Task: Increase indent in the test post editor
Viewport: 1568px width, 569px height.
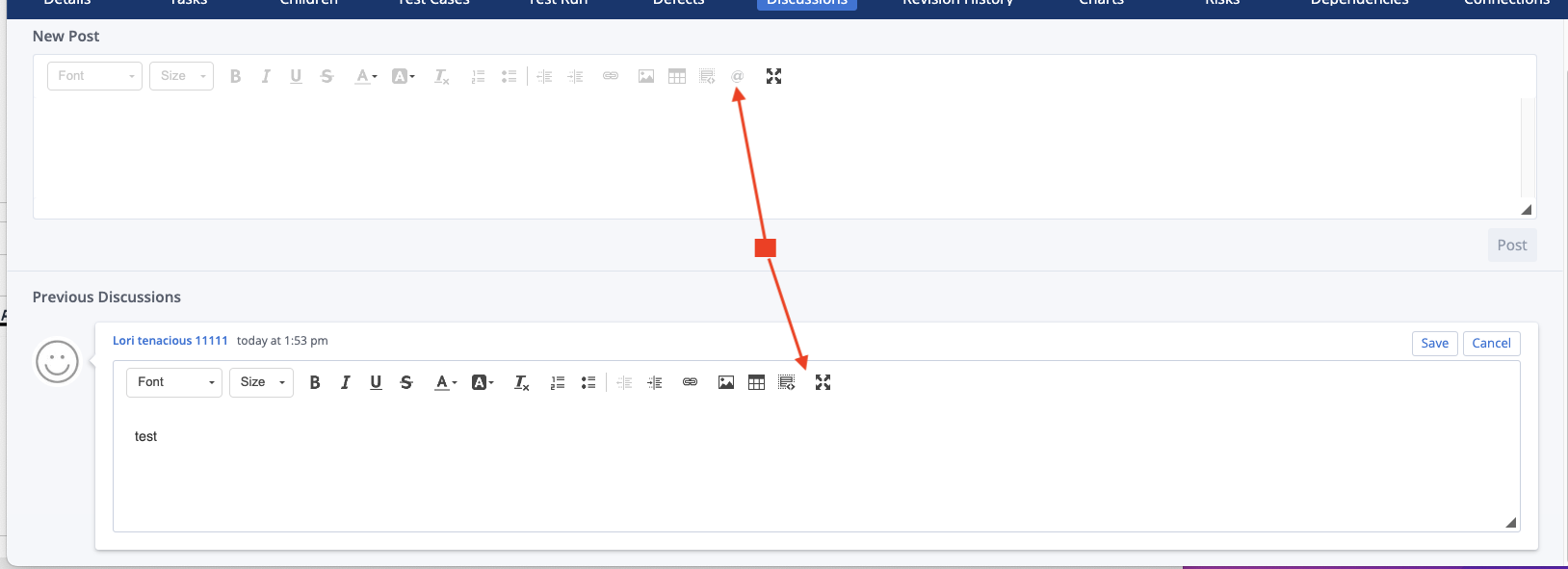Action: [655, 382]
